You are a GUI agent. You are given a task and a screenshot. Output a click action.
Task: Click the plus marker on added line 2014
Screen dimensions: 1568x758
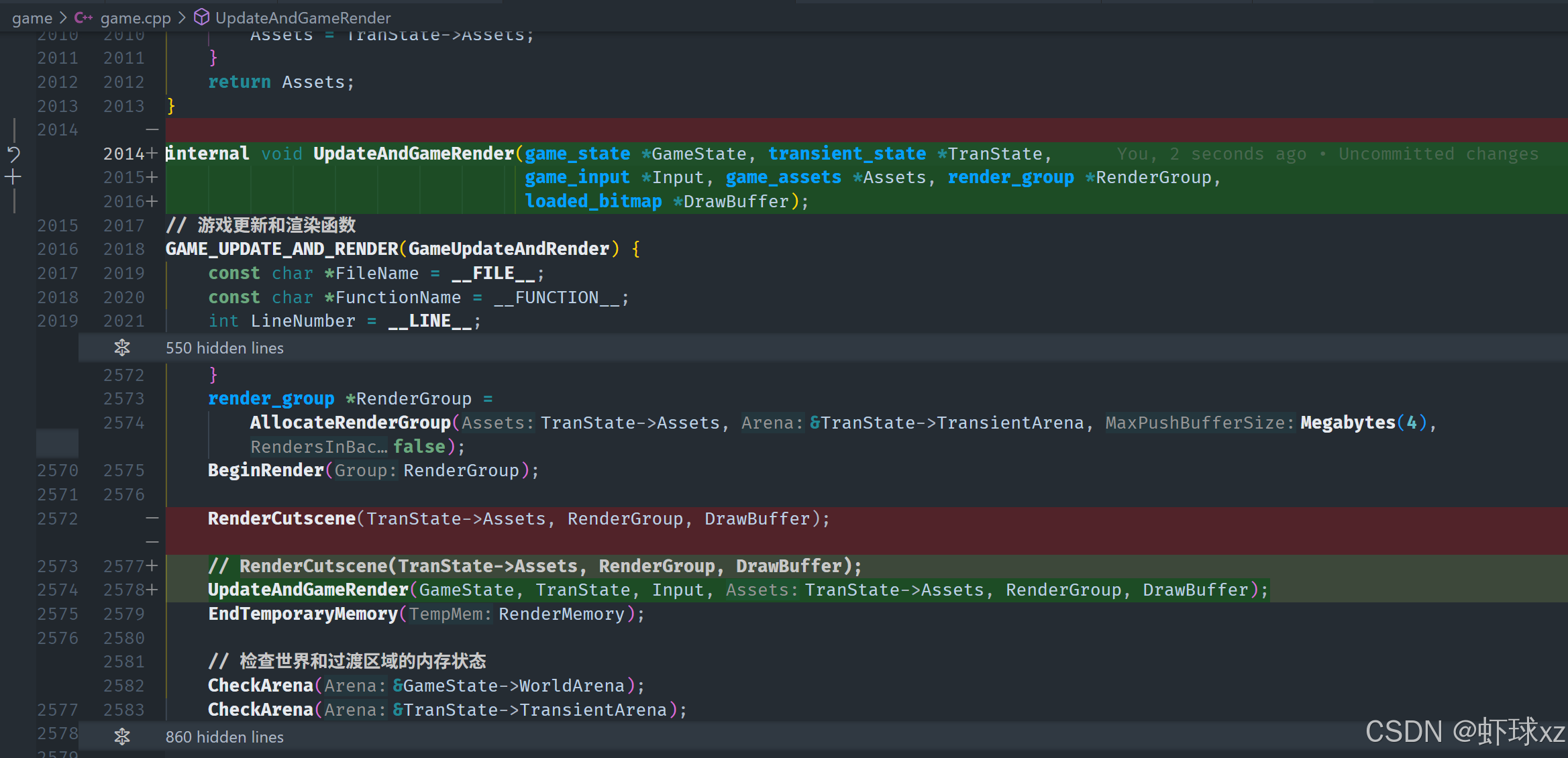(x=152, y=154)
